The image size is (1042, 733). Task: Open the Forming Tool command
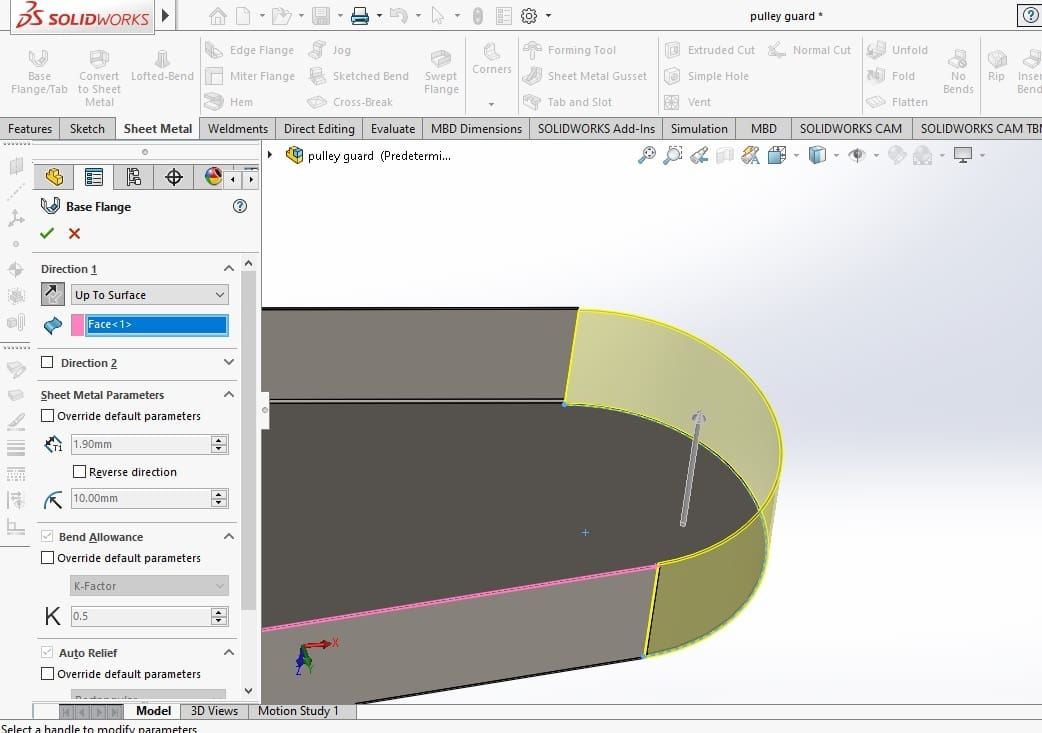(x=570, y=50)
